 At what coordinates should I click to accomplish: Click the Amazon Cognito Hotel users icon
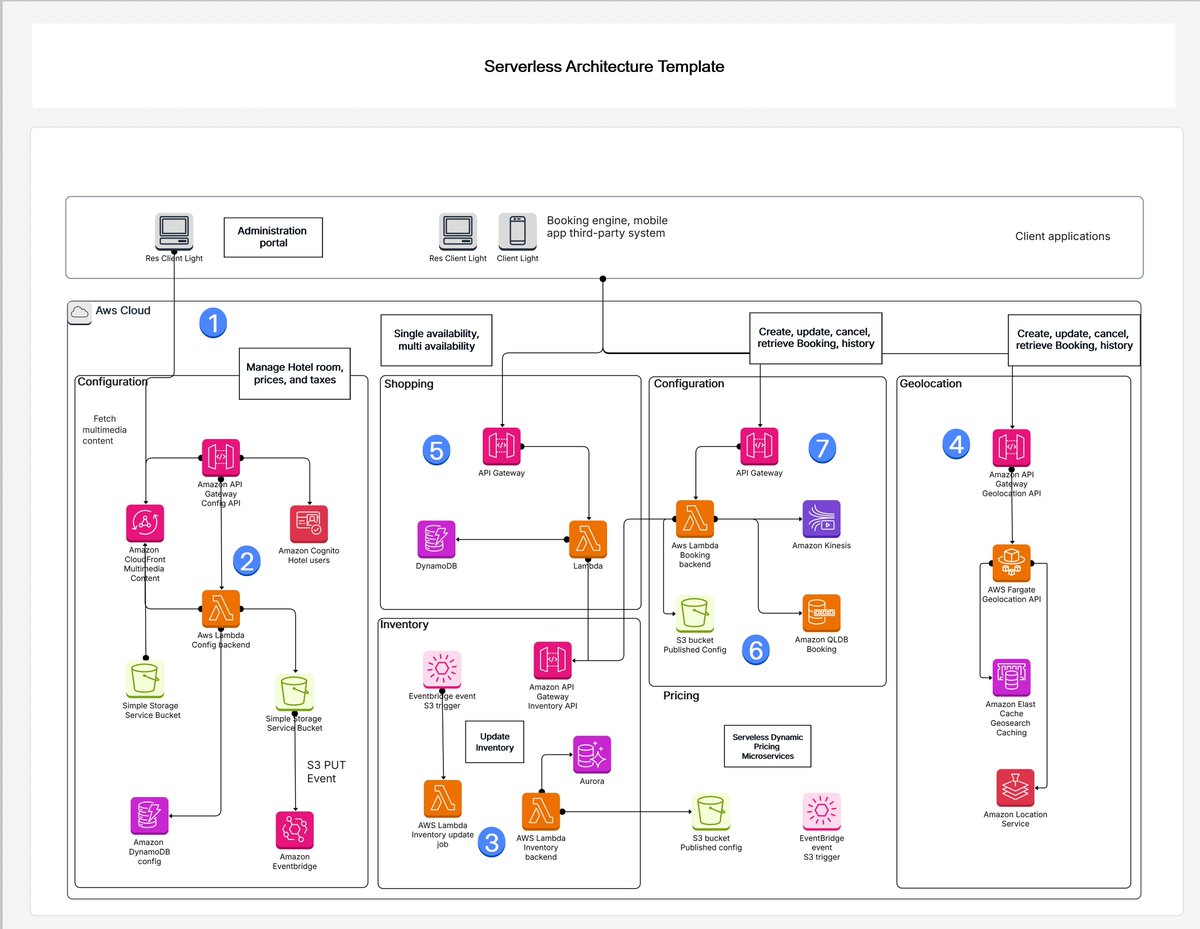[x=309, y=523]
